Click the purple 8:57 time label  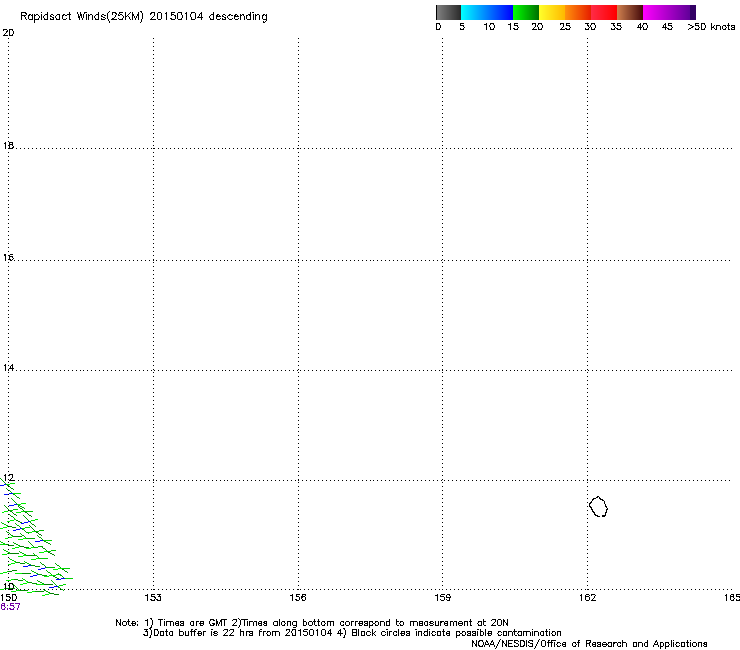click(x=10, y=607)
